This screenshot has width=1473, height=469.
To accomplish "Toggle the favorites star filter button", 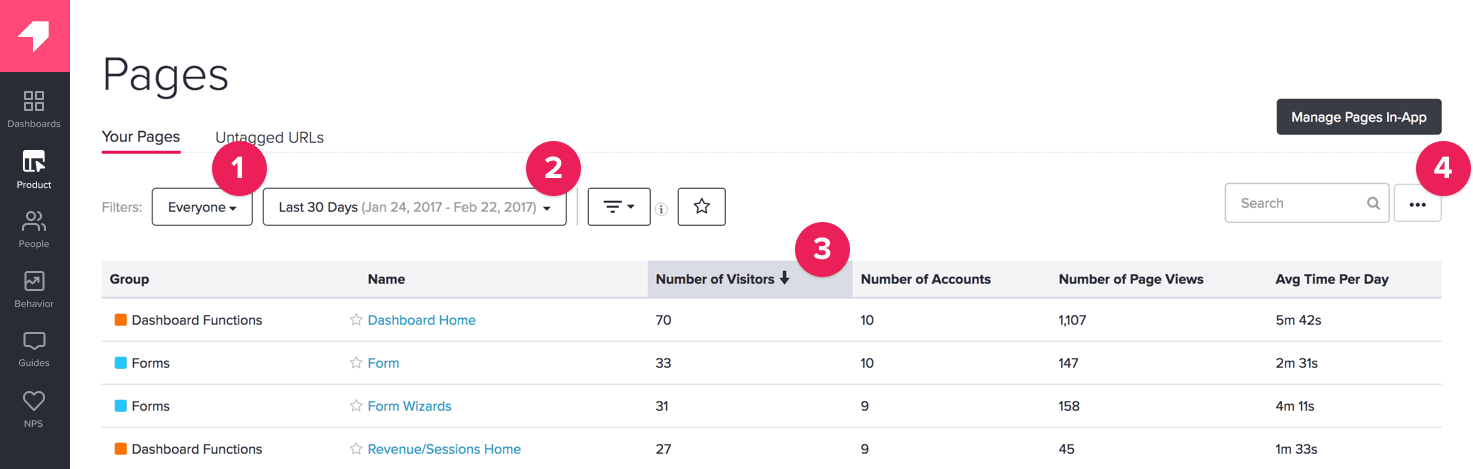I will pos(701,207).
